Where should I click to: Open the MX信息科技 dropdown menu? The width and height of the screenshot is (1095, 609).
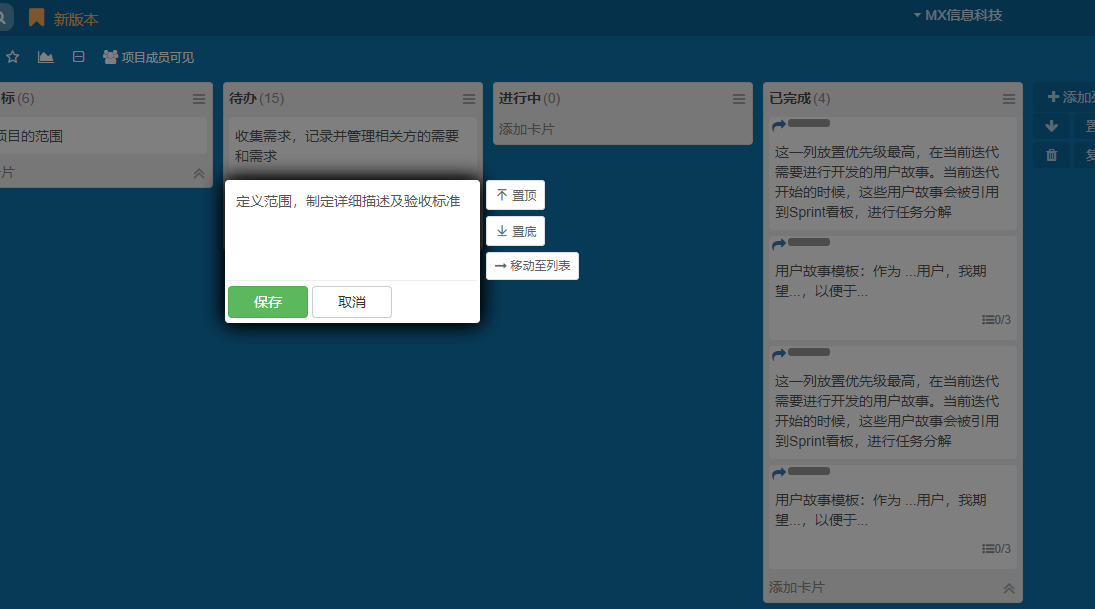coord(957,15)
